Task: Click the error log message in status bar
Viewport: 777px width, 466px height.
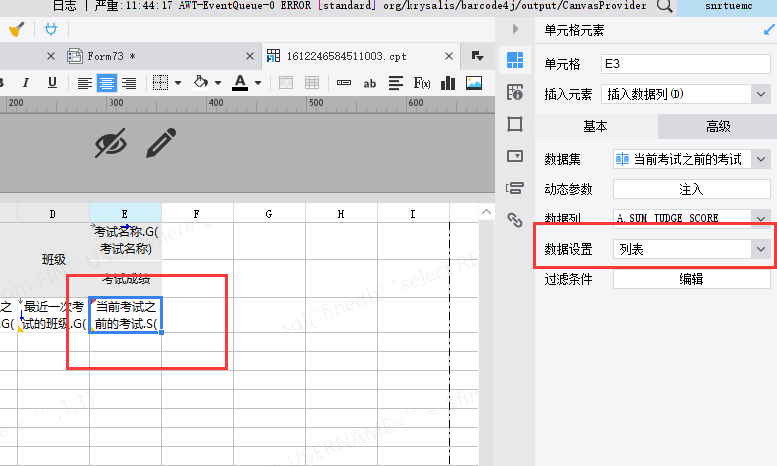Action: (x=370, y=6)
